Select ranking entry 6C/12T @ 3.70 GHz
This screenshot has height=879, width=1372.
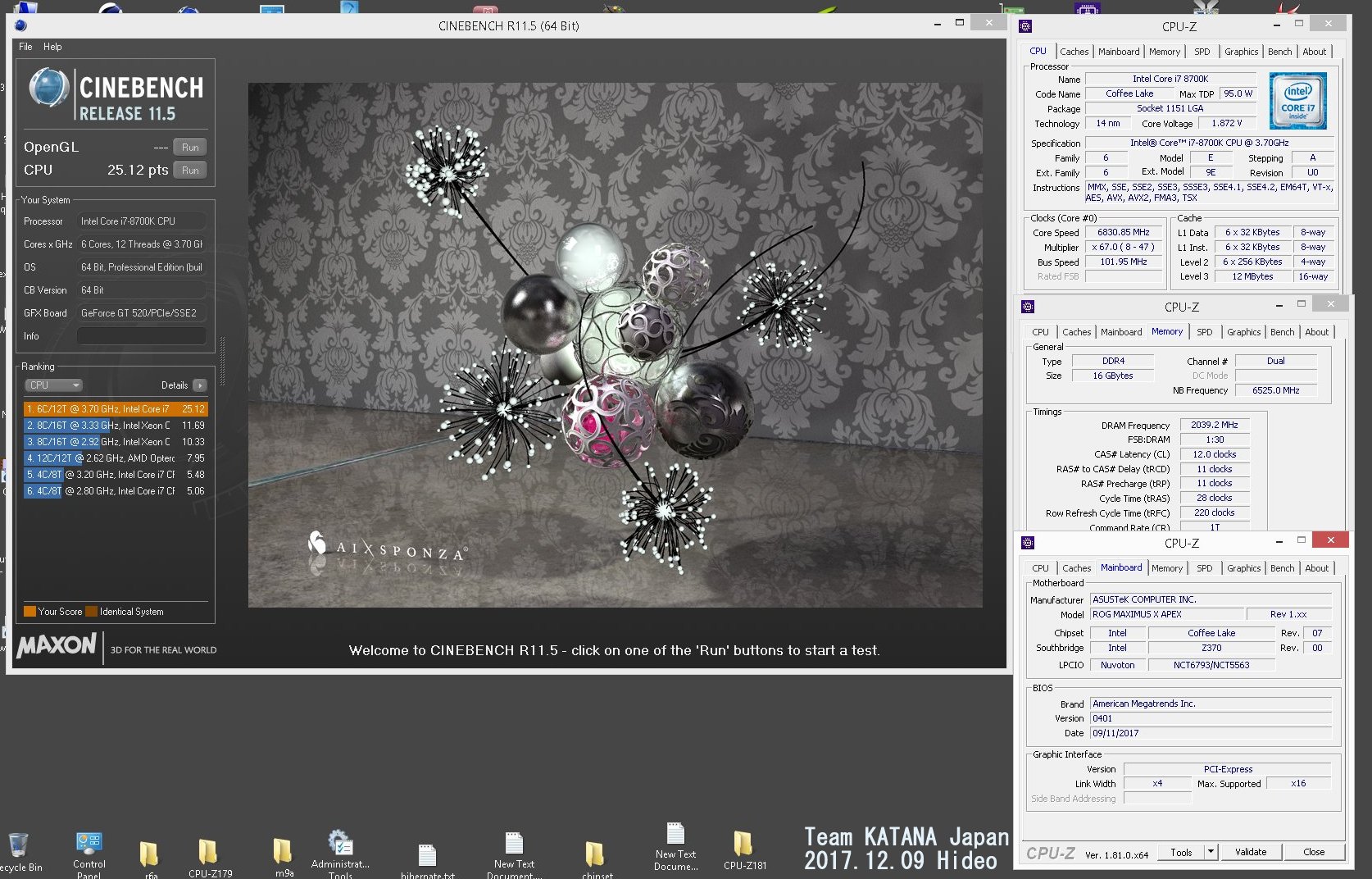[x=116, y=408]
